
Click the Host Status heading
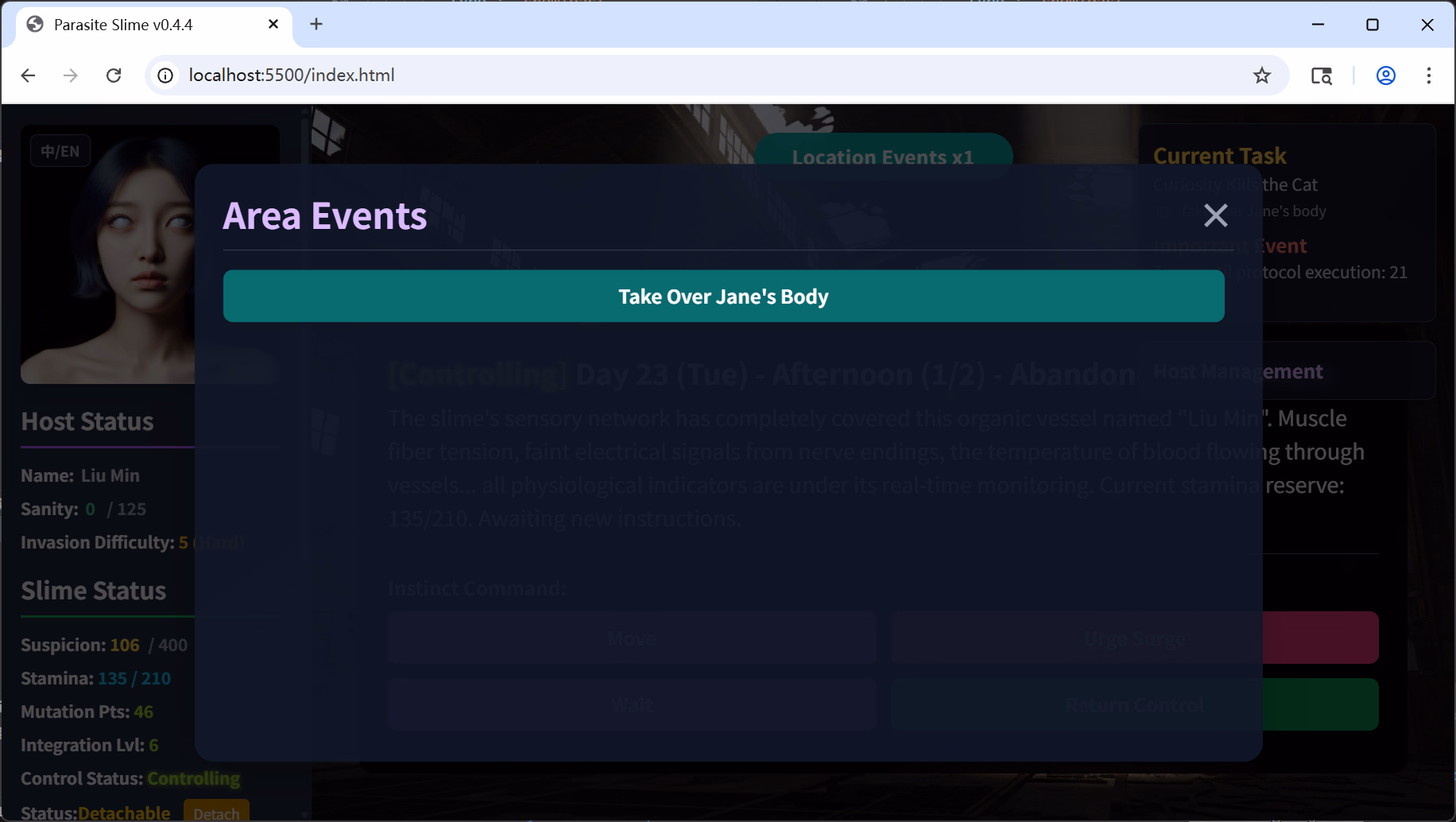tap(87, 421)
